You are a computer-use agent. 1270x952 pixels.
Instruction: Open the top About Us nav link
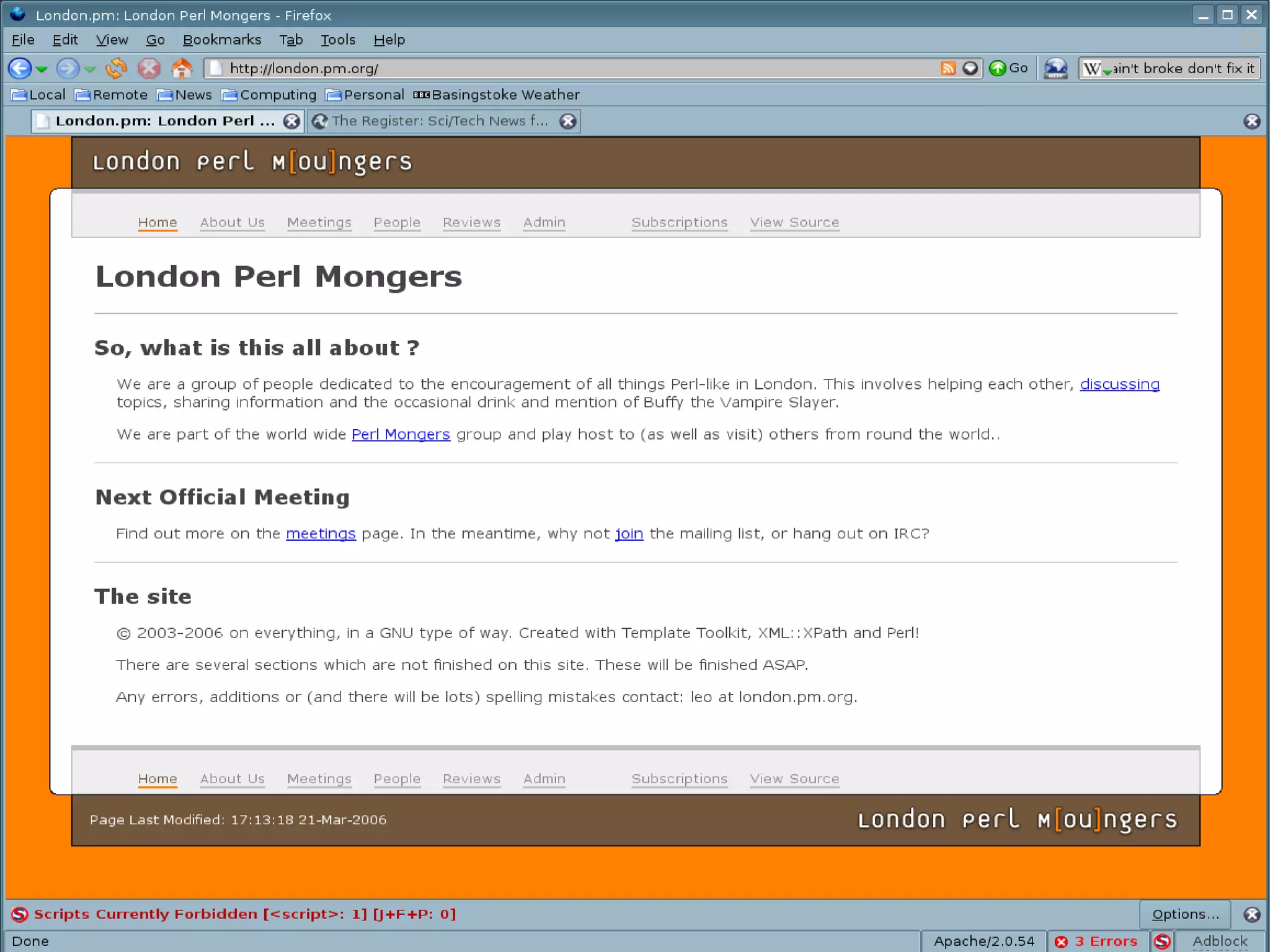point(233,222)
